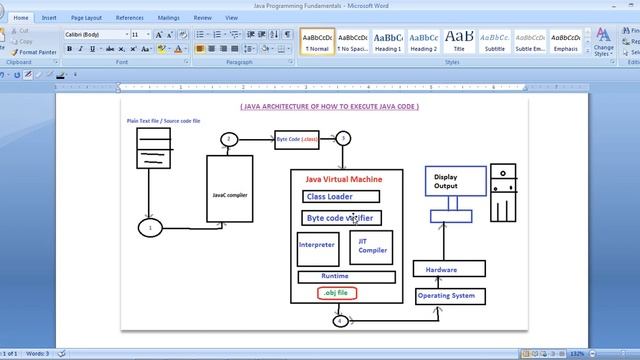Open the Review tab

202,18
